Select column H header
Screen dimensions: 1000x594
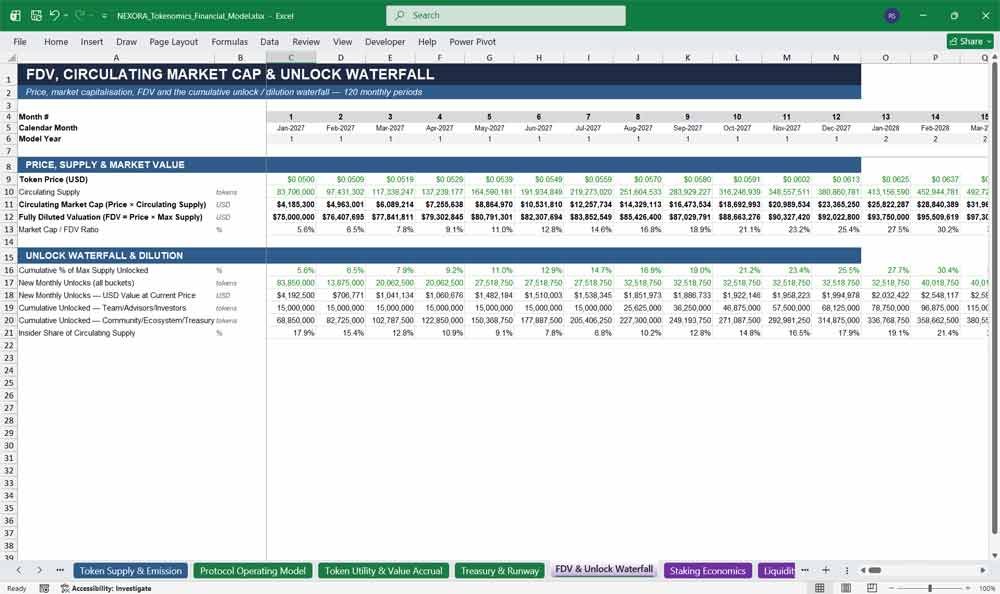(x=539, y=57)
